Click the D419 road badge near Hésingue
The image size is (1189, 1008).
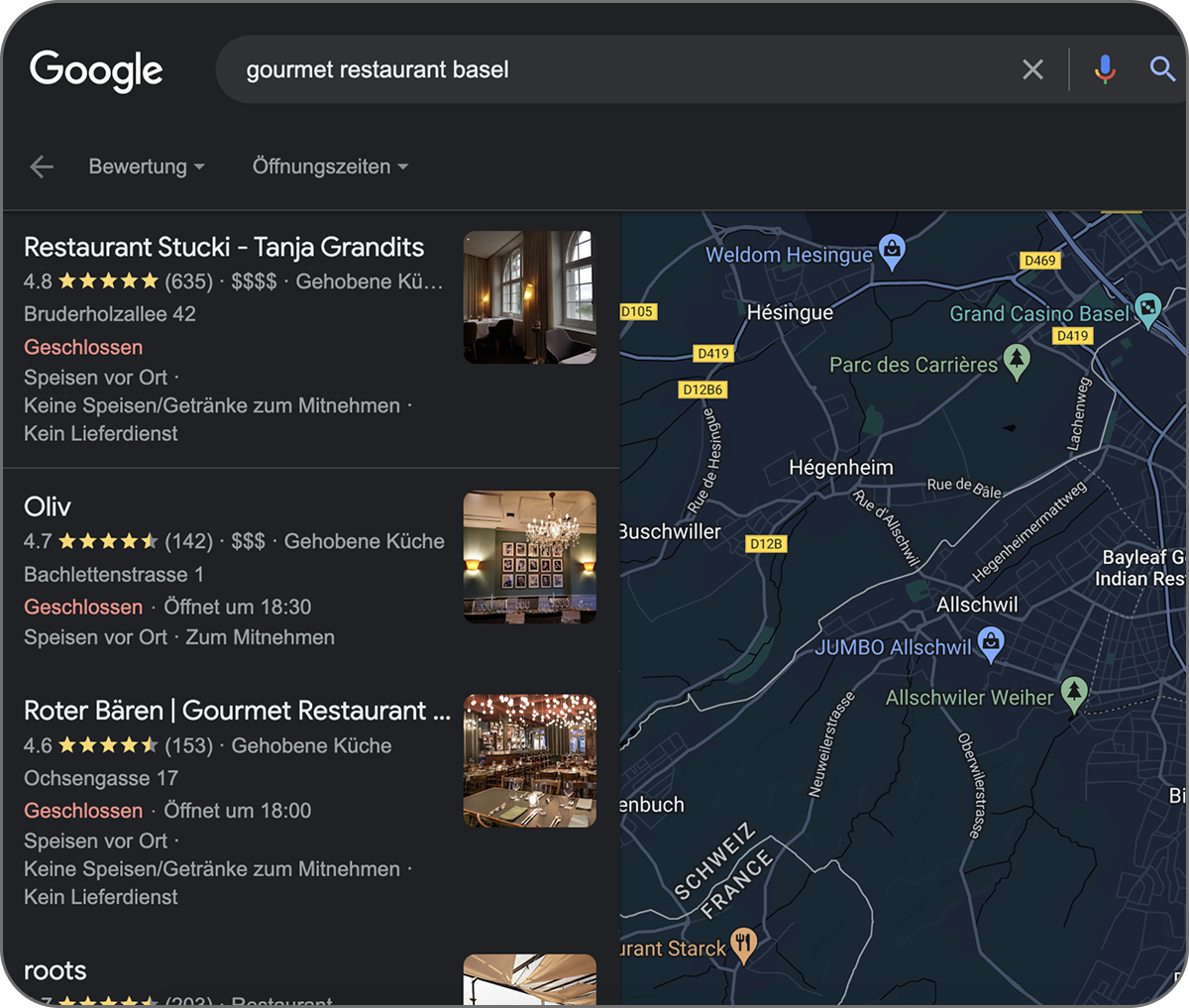713,353
